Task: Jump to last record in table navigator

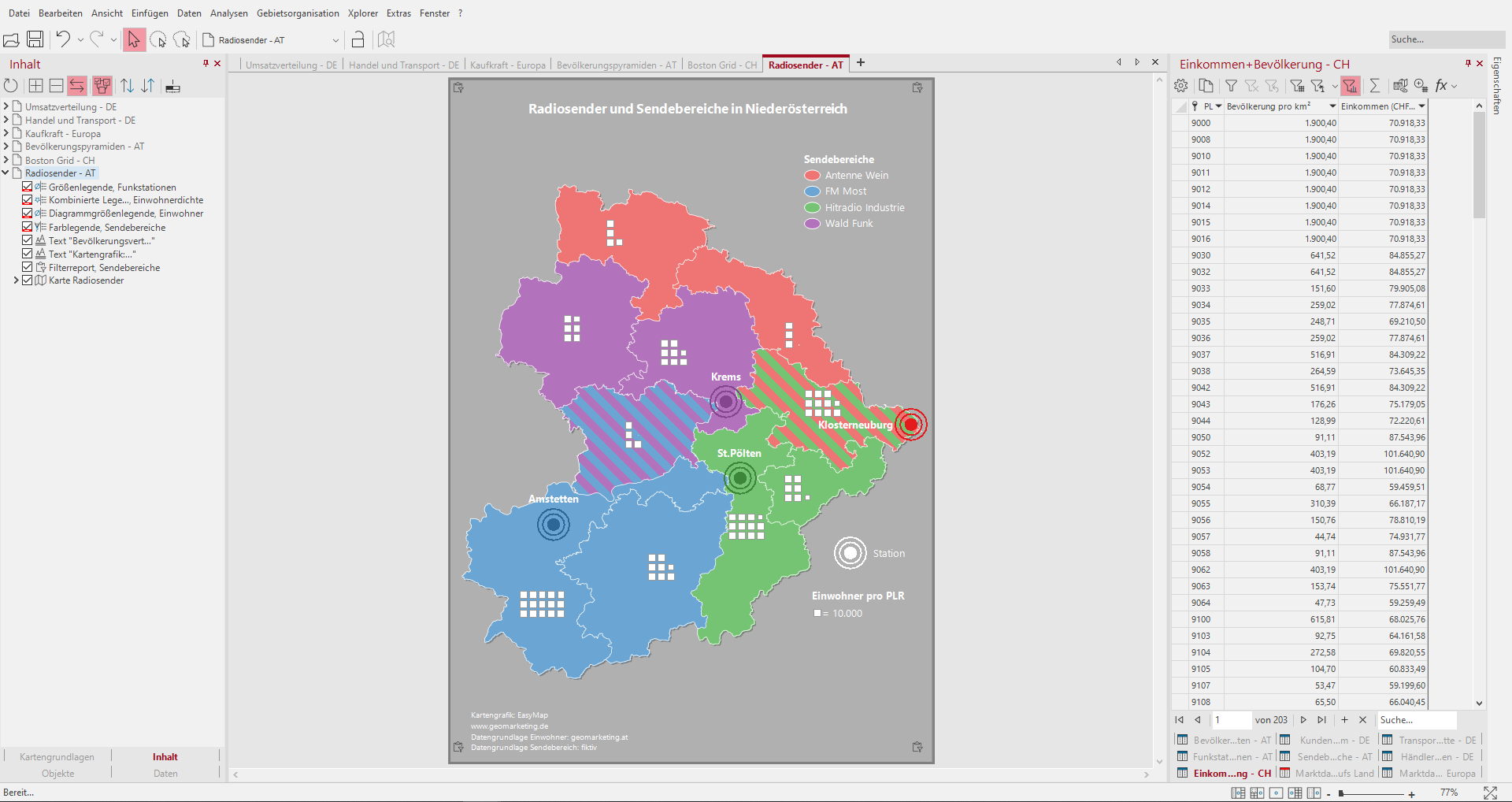Action: pos(1322,720)
